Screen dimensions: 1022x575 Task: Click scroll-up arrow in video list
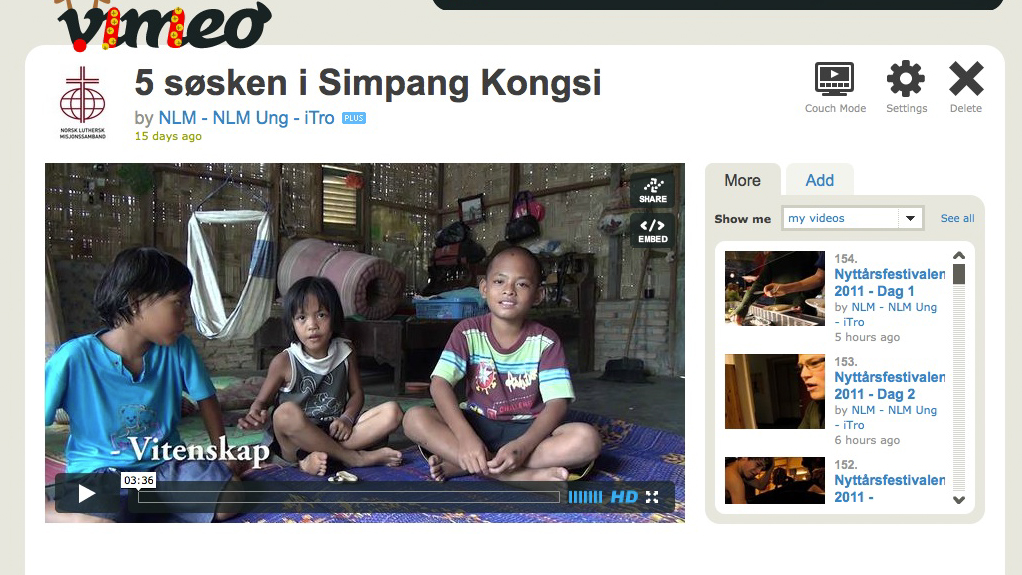click(959, 256)
